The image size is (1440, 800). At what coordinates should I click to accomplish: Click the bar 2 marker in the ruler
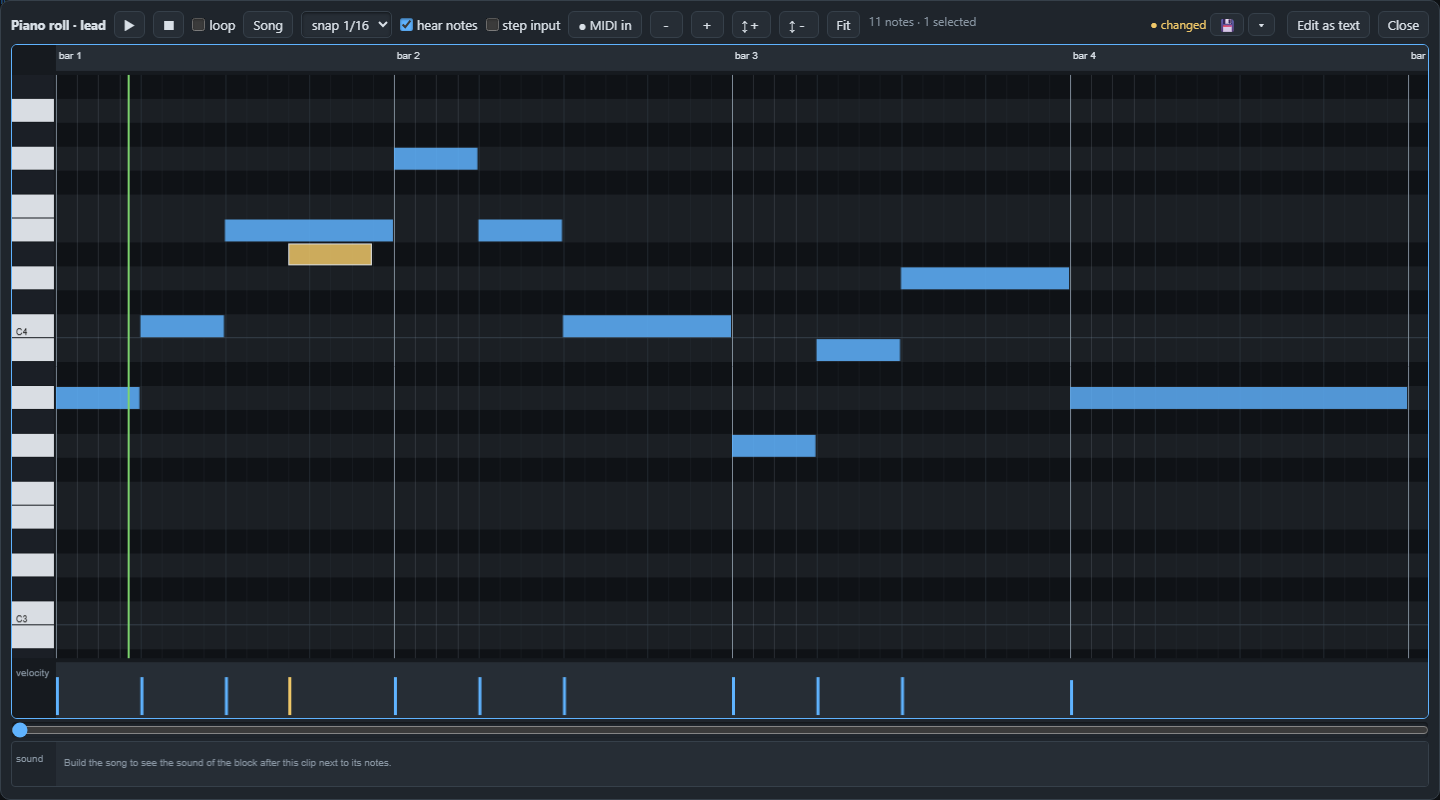408,56
